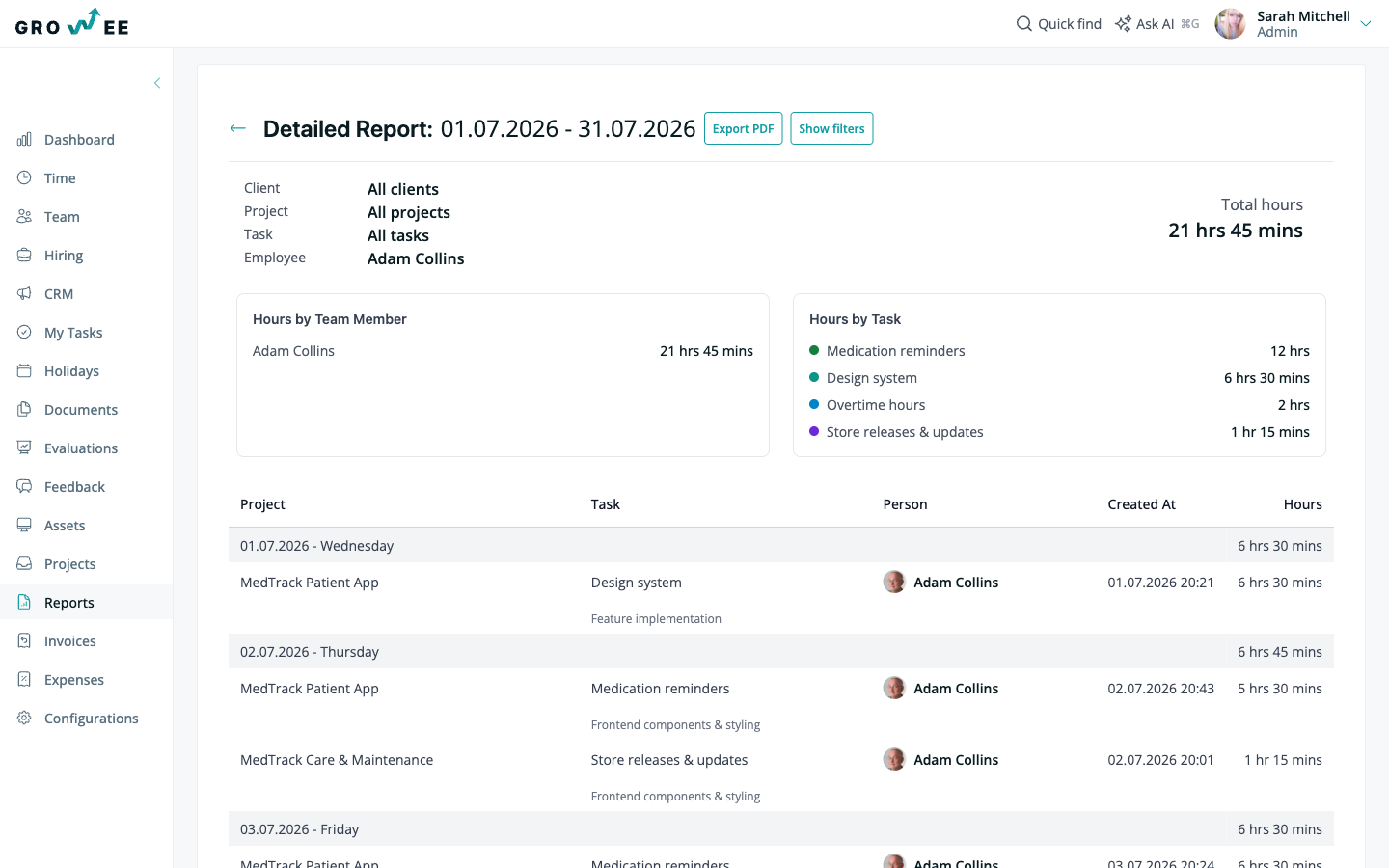Viewport: 1389px width, 868px height.
Task: Open the Time menu item
Action: [87, 178]
